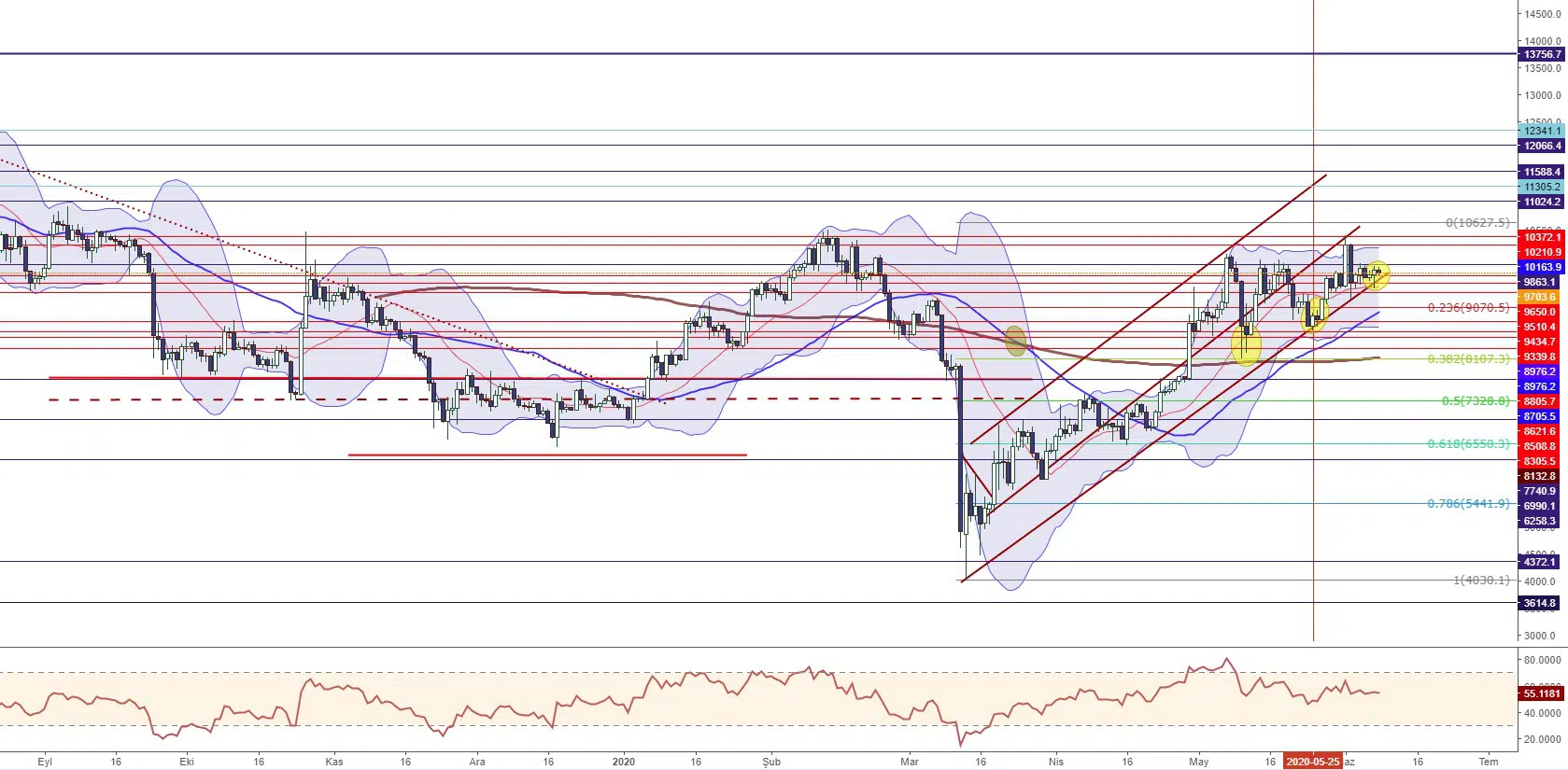Click the red 10372.1 price level label

pyautogui.click(x=1542, y=238)
